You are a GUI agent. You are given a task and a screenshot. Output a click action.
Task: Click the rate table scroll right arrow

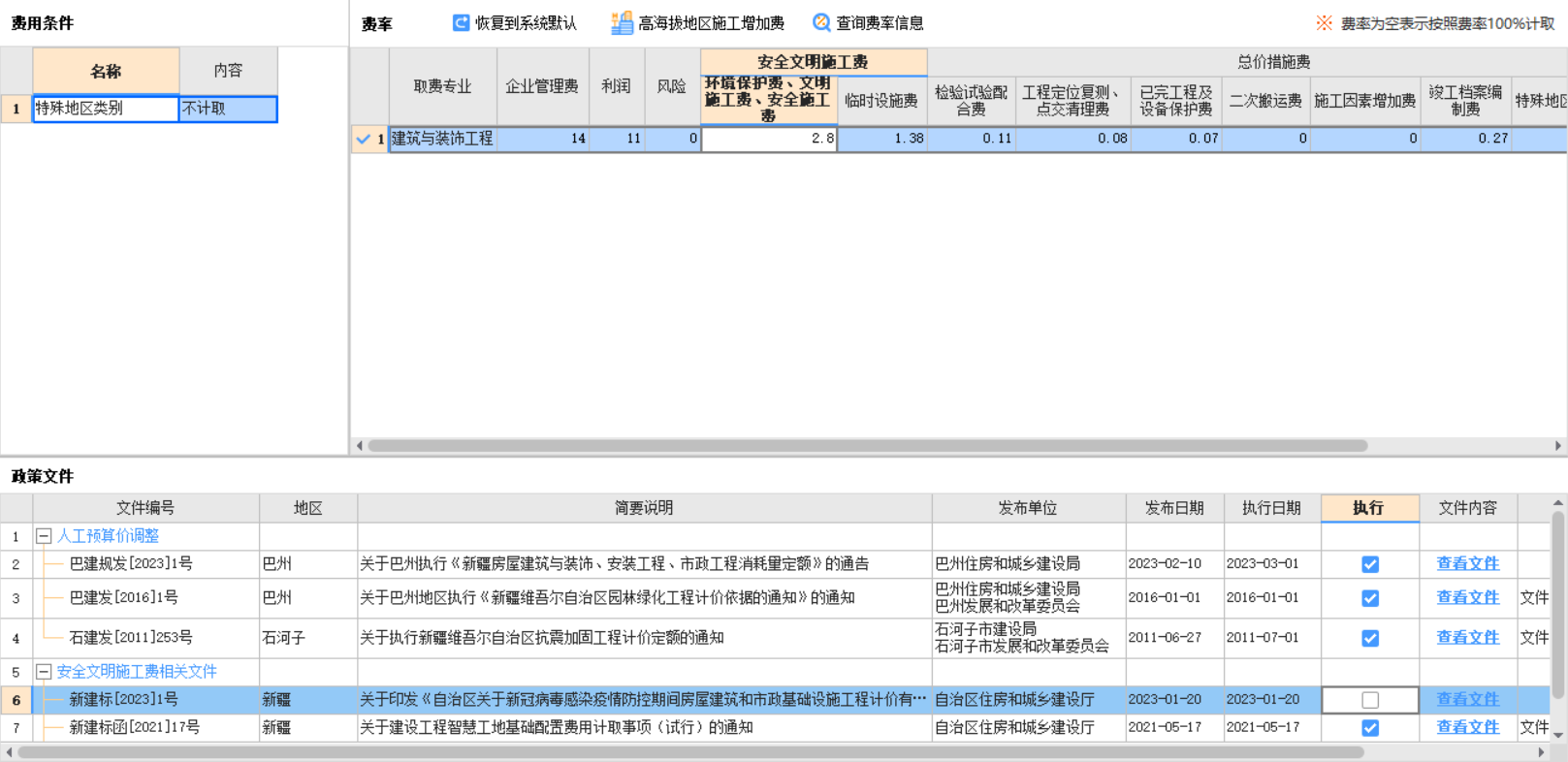tap(1558, 446)
